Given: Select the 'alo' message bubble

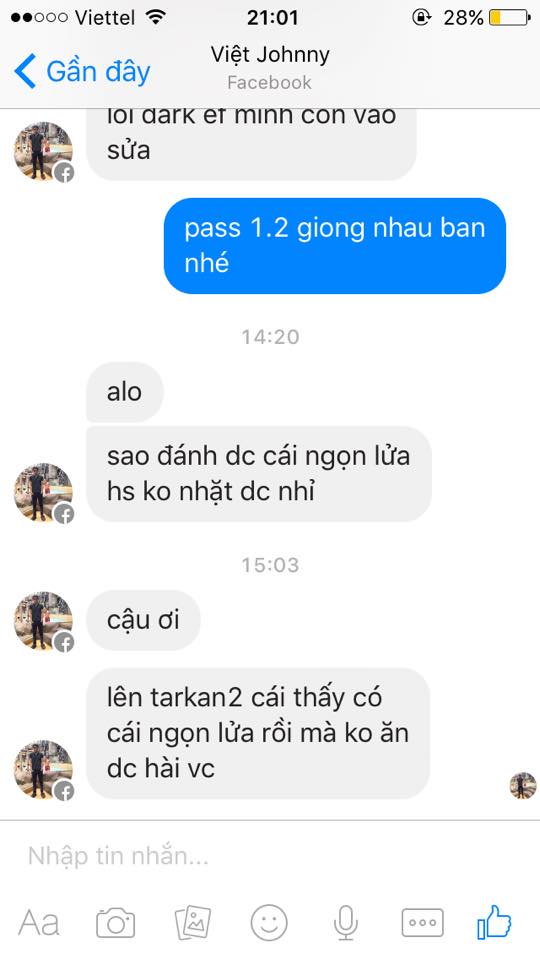Looking at the screenshot, I should pyautogui.click(x=125, y=392).
